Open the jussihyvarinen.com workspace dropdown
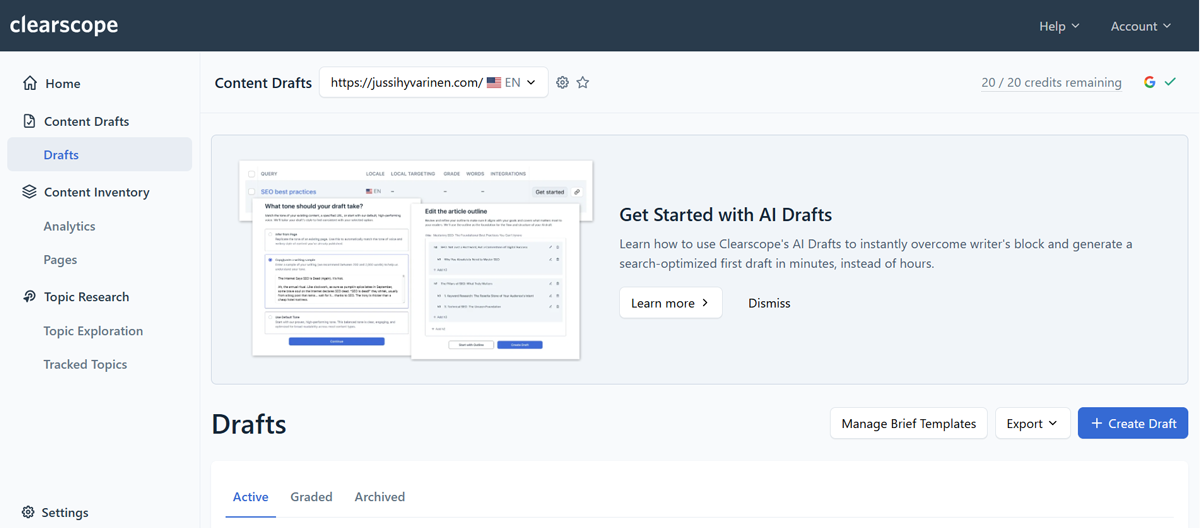The width and height of the screenshot is (1200, 528). click(x=433, y=82)
